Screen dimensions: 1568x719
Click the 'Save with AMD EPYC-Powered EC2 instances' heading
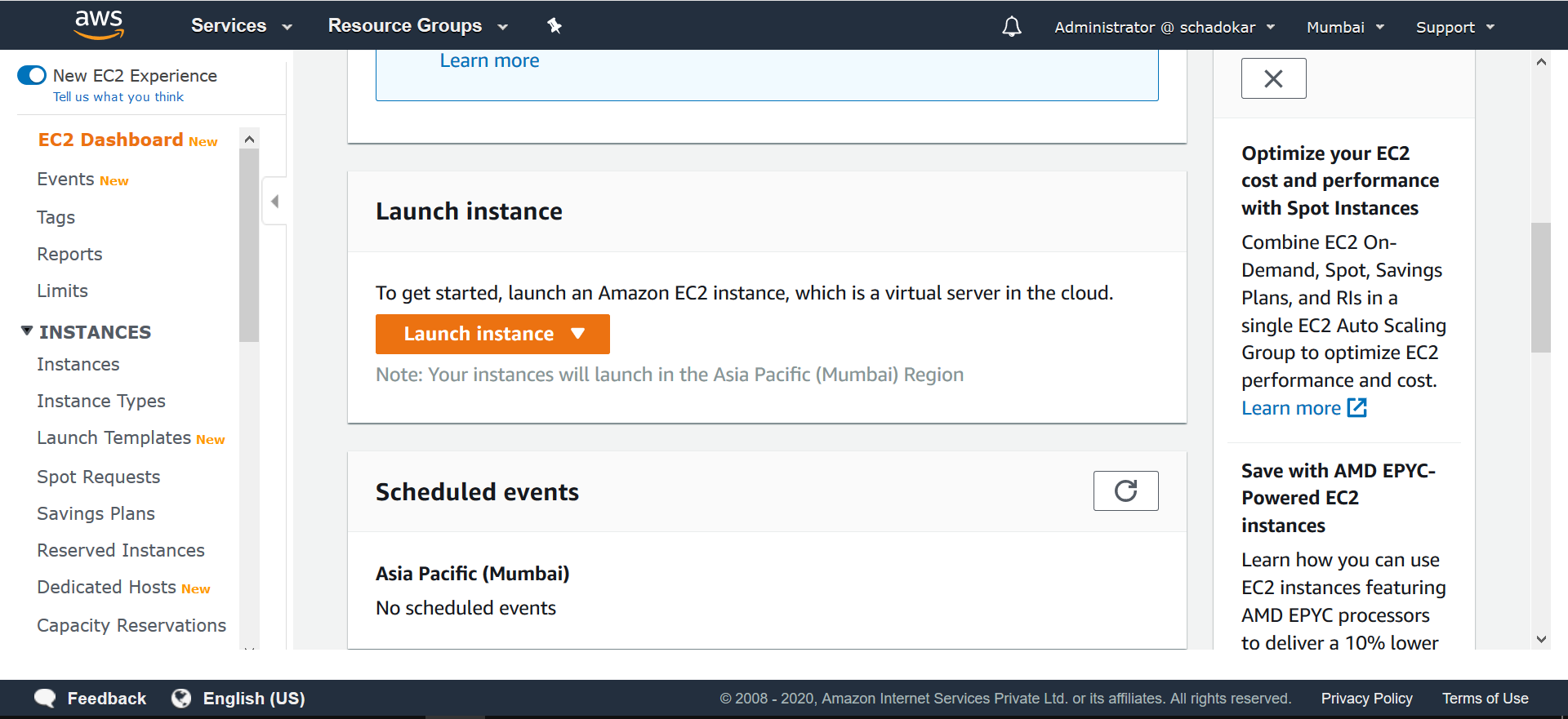tap(1338, 498)
